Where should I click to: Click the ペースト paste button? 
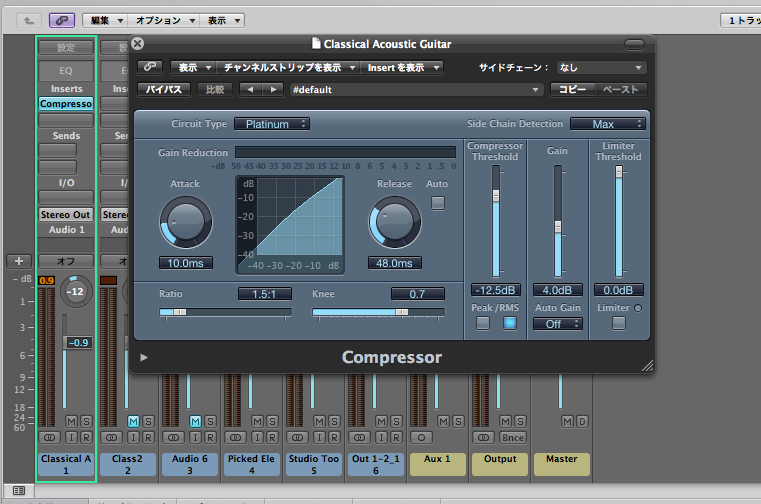pyautogui.click(x=621, y=89)
